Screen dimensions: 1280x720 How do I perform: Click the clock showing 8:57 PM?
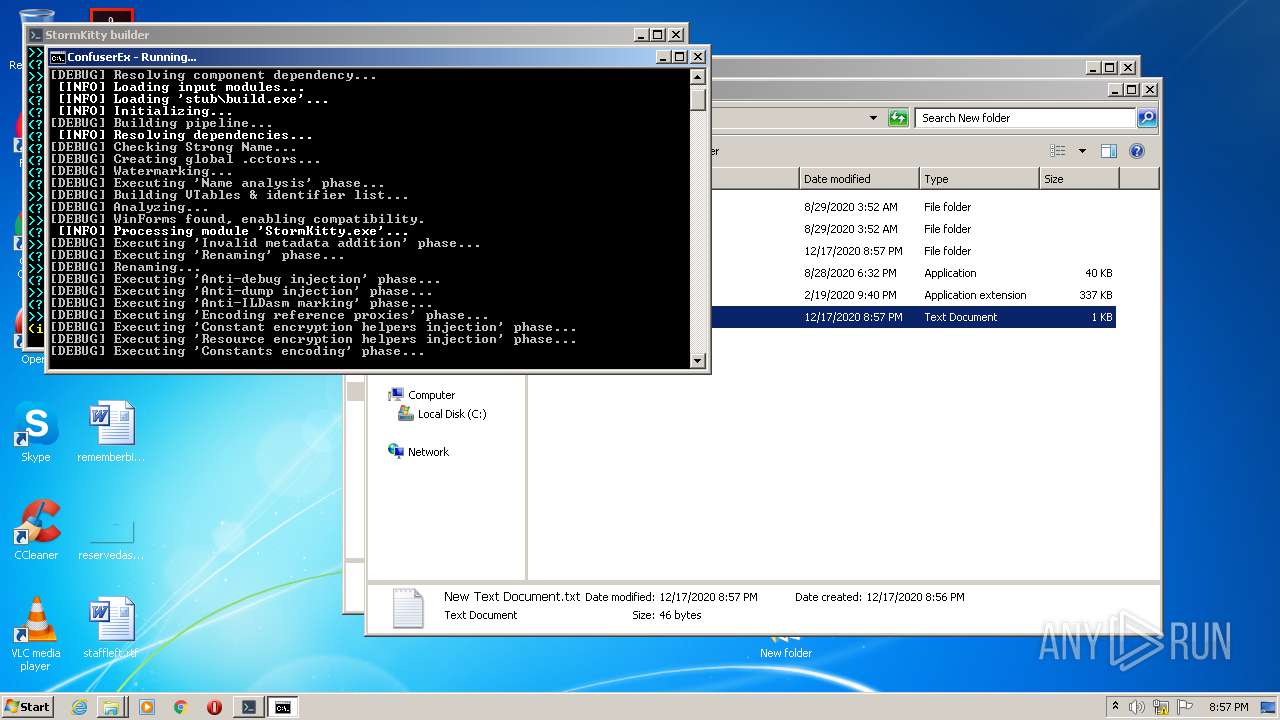(x=1228, y=707)
